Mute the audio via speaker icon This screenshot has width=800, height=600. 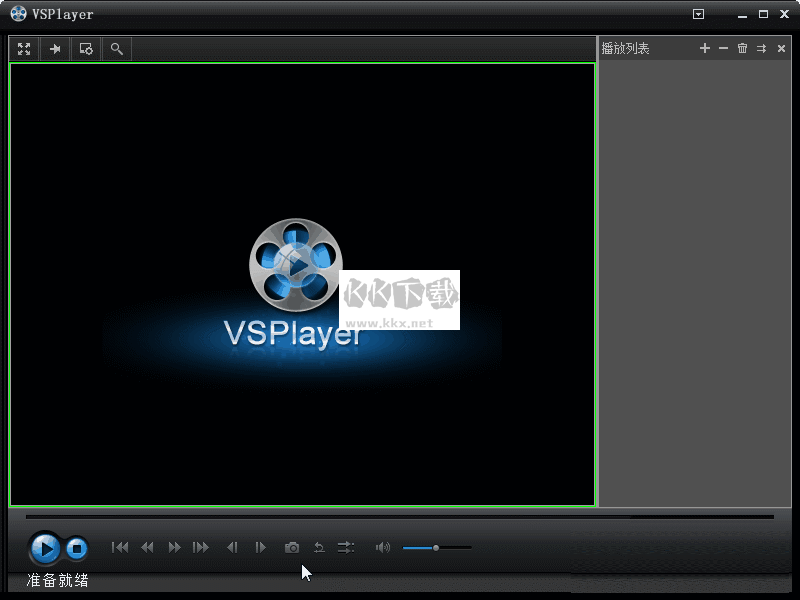point(383,547)
